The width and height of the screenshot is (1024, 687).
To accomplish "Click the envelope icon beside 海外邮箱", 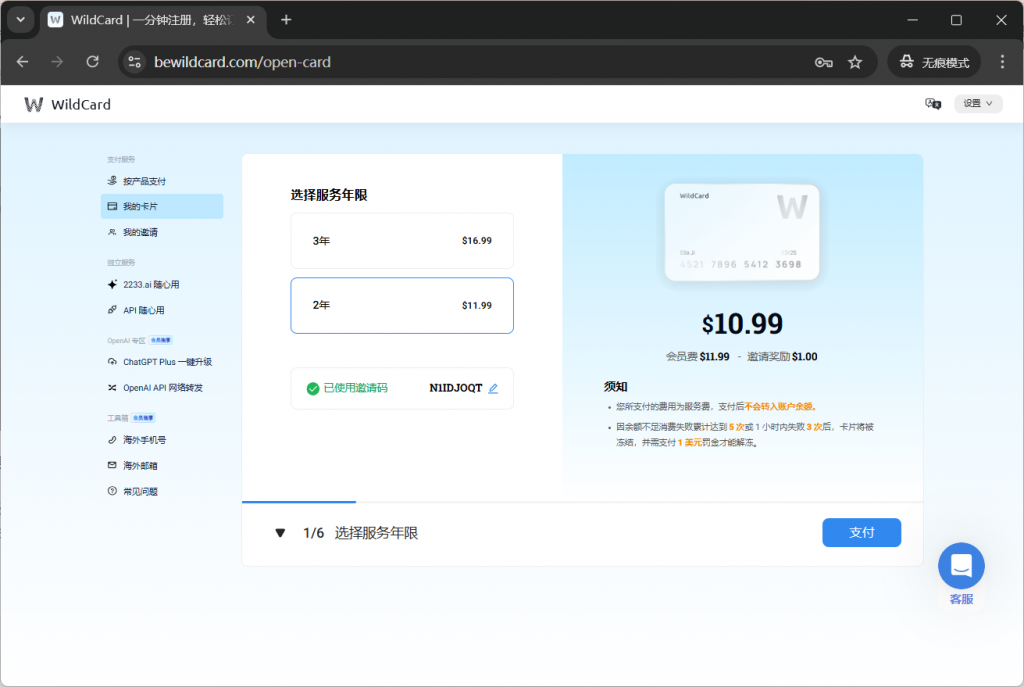I will tap(112, 466).
